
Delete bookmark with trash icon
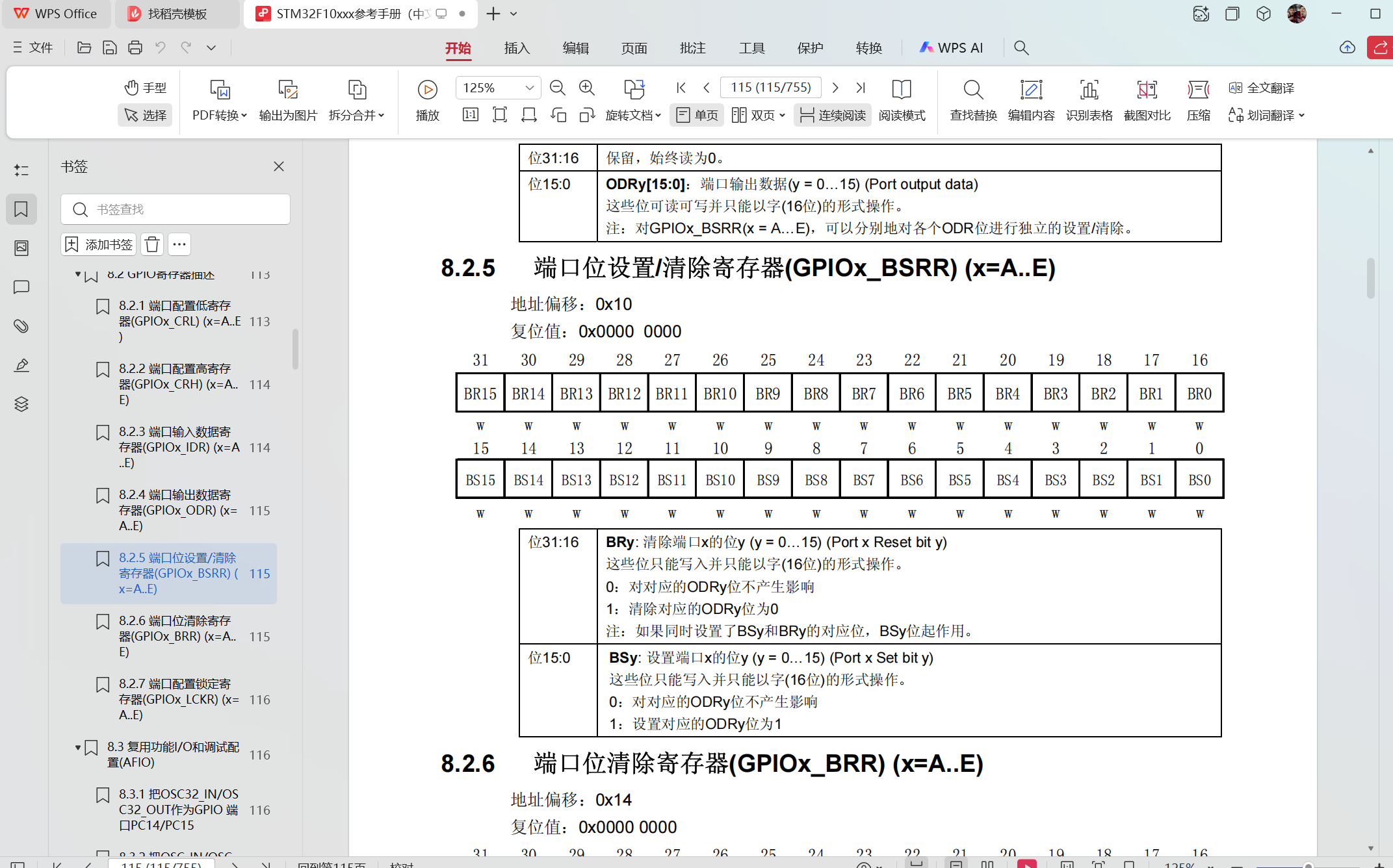click(152, 244)
